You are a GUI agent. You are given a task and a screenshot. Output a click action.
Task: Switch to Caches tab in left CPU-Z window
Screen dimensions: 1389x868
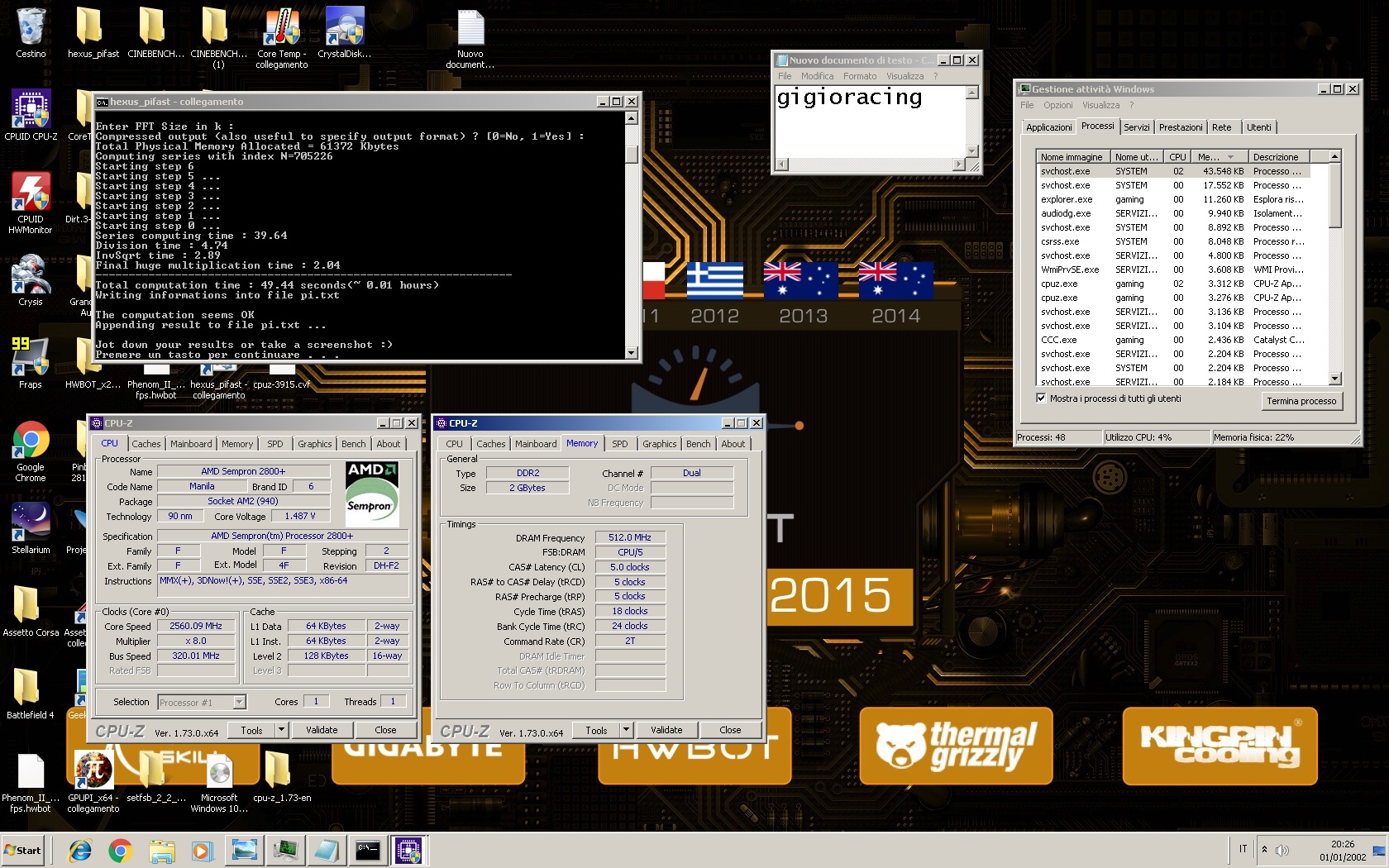point(146,444)
